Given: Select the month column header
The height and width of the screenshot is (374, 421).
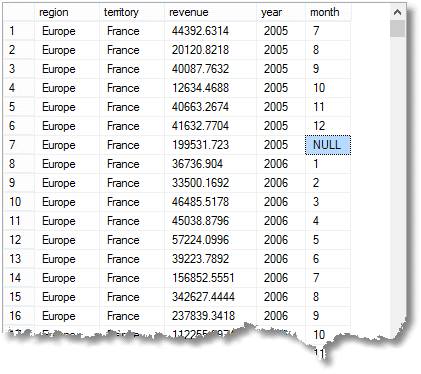Looking at the screenshot, I should [x=328, y=12].
